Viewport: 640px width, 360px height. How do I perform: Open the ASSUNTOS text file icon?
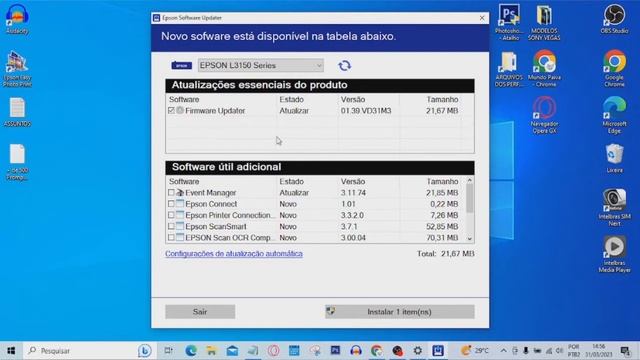(17, 112)
